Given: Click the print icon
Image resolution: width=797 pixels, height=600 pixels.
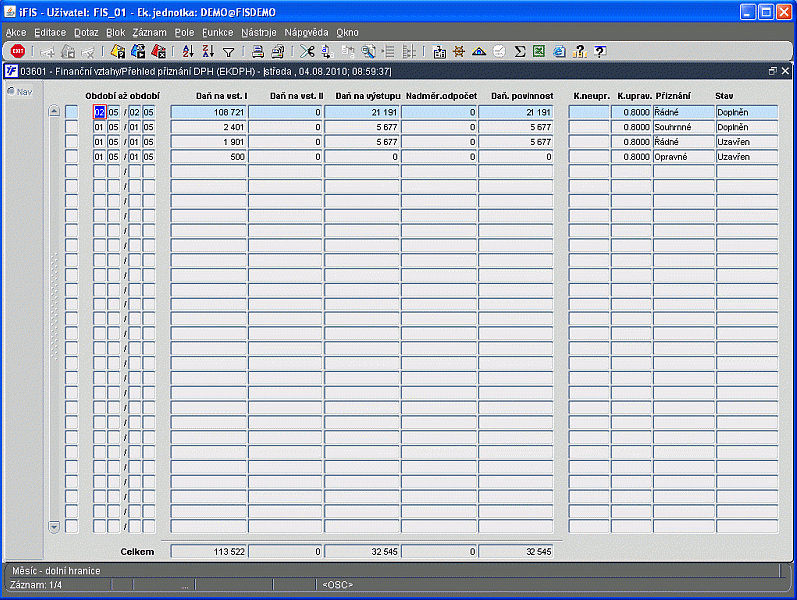Looking at the screenshot, I should tap(258, 51).
